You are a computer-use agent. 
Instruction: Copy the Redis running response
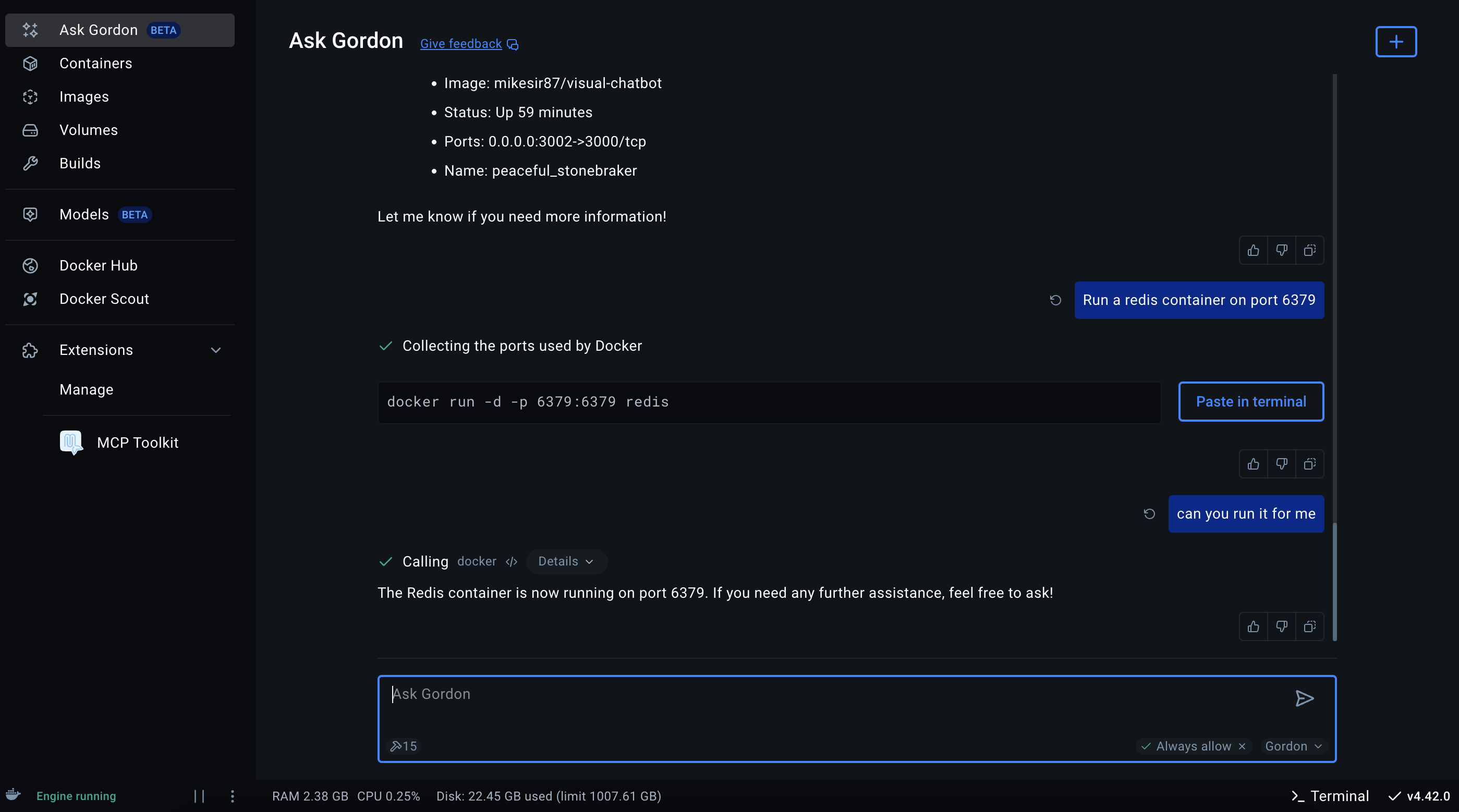[1309, 627]
